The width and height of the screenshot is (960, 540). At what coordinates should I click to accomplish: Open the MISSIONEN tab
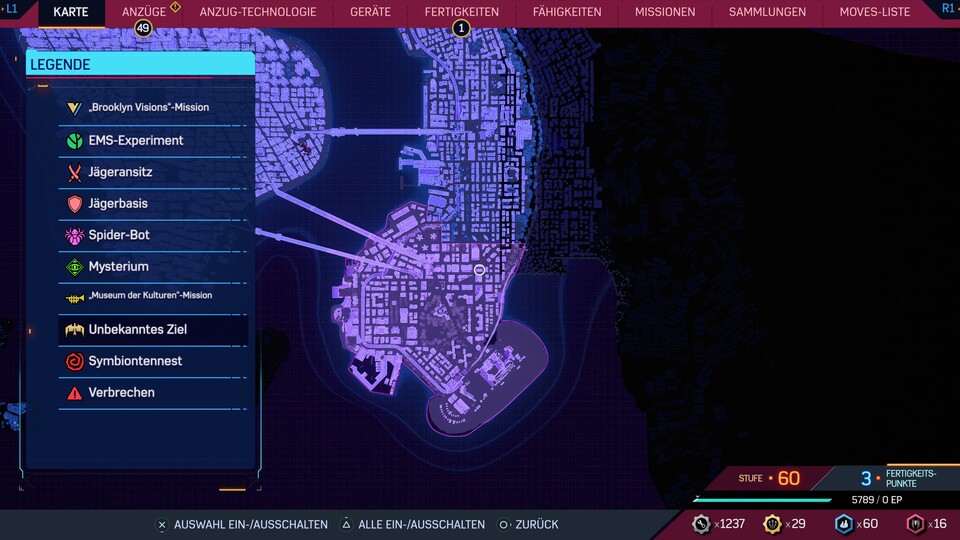[665, 12]
